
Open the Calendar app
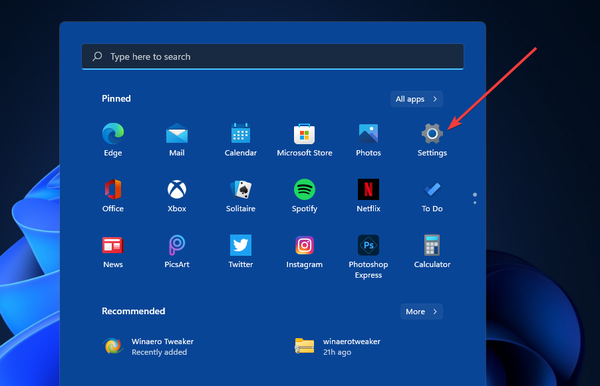(x=241, y=139)
